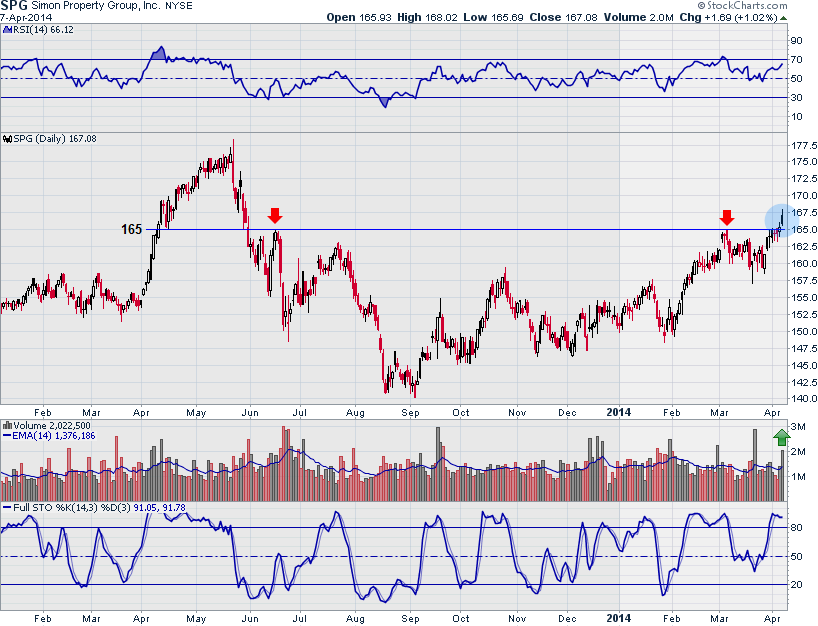818x626 pixels.
Task: Click the Open 165.93 value
Action: (x=359, y=17)
